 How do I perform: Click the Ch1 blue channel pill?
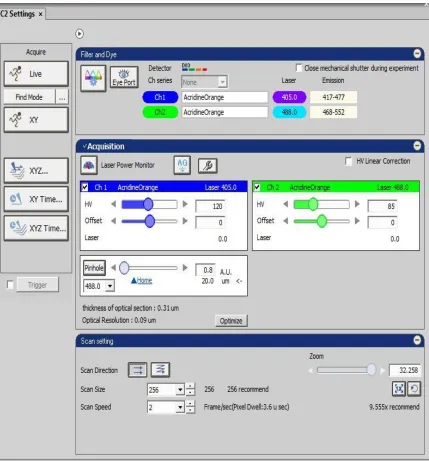click(160, 97)
